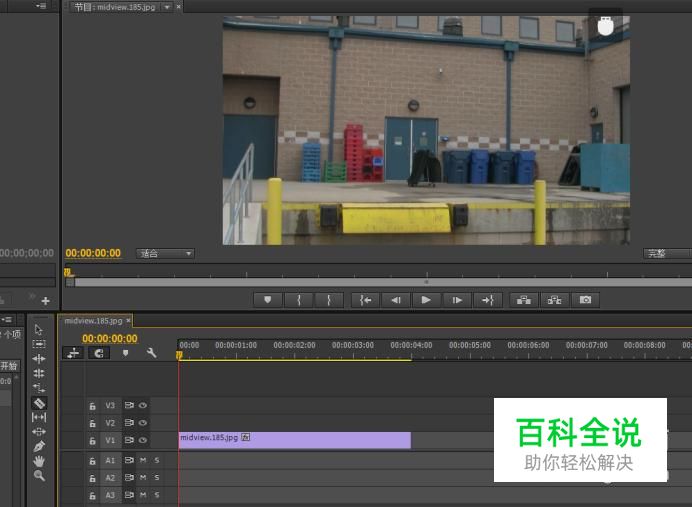692x507 pixels.
Task: Open the 完整 playback resolution dropdown
Action: 667,254
